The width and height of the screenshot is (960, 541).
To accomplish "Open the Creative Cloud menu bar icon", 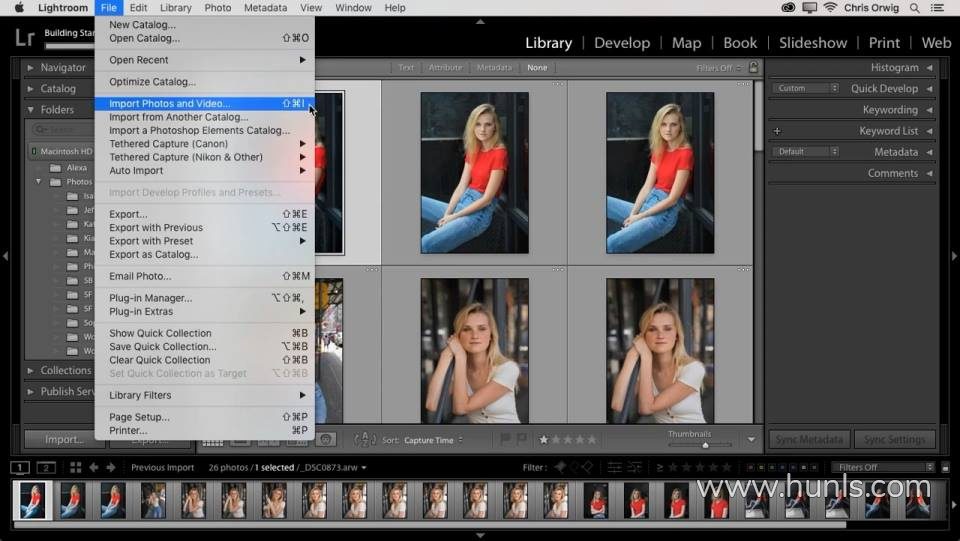I will coord(789,8).
